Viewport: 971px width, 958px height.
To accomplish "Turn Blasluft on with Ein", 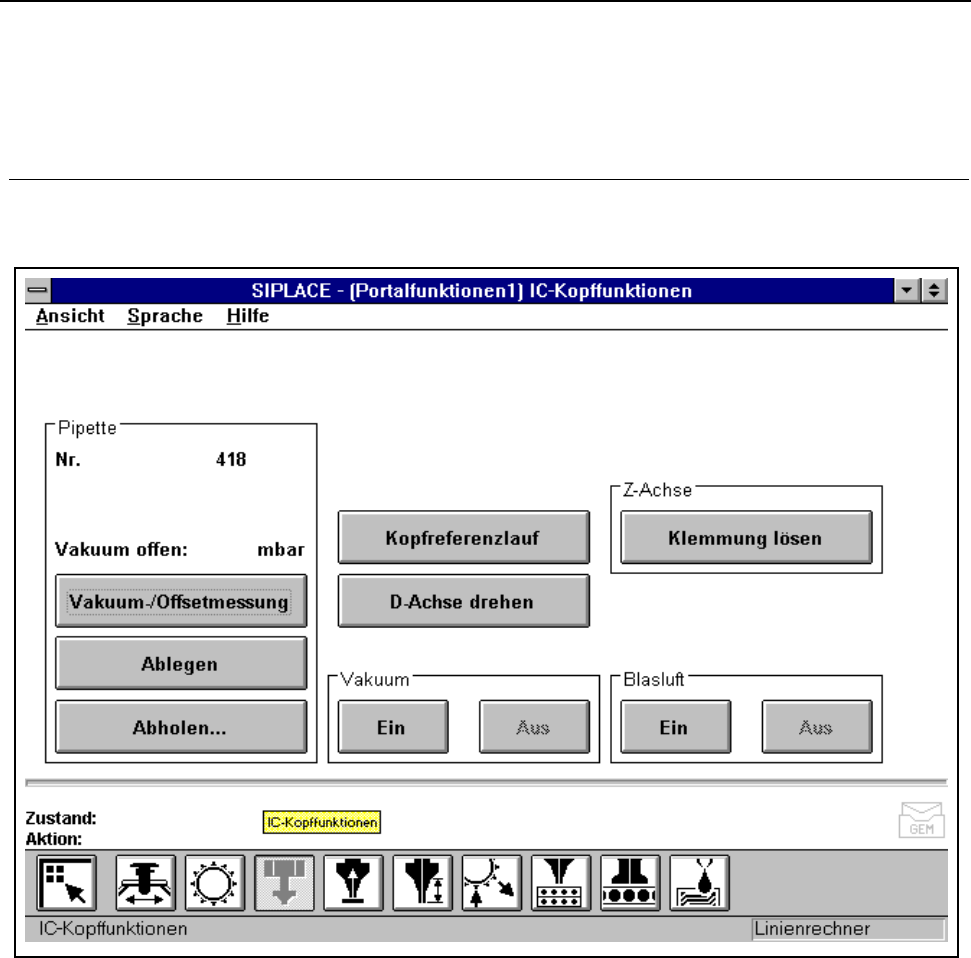I will (x=676, y=727).
